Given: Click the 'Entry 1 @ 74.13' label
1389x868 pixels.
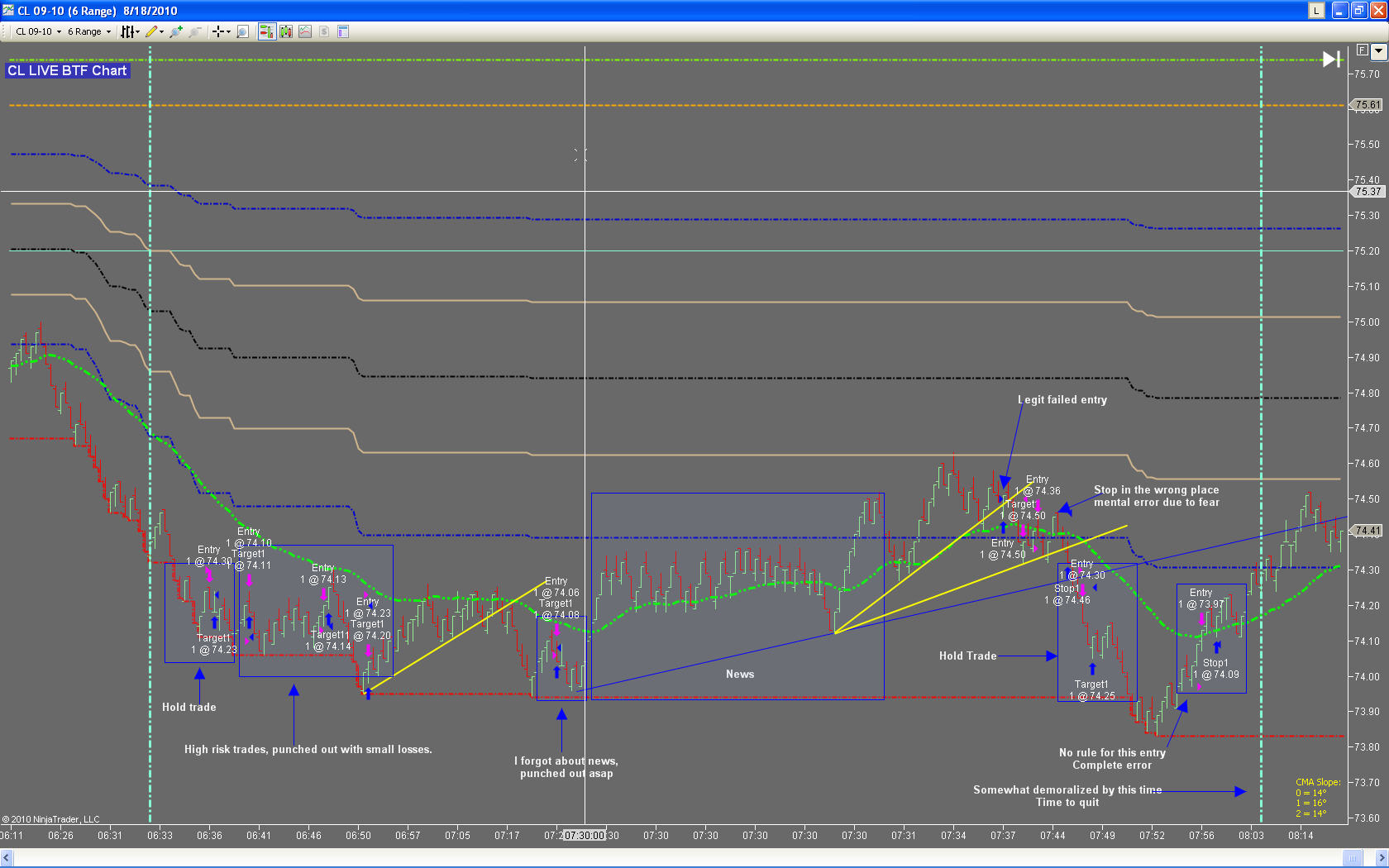Looking at the screenshot, I should (x=323, y=574).
